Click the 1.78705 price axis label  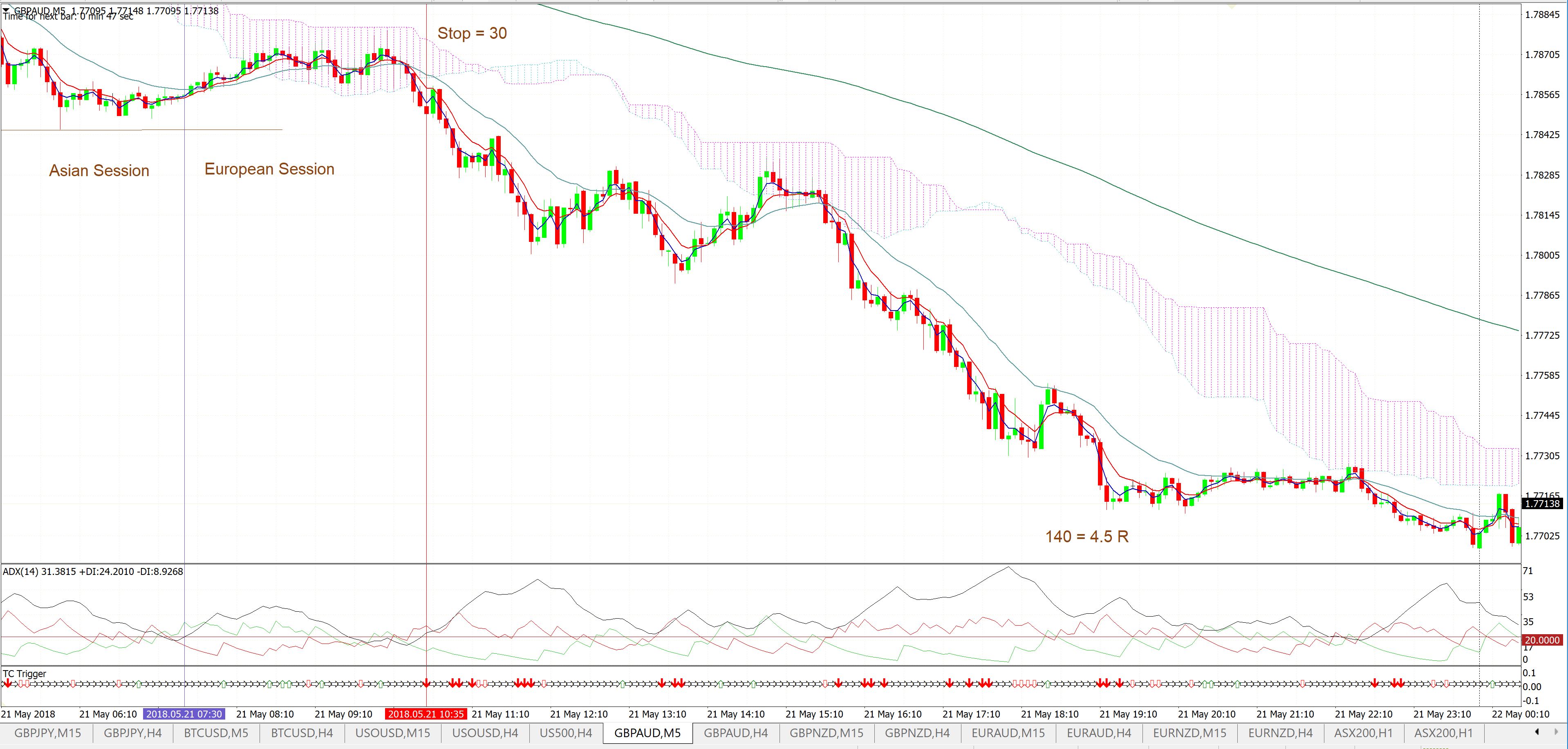1542,55
